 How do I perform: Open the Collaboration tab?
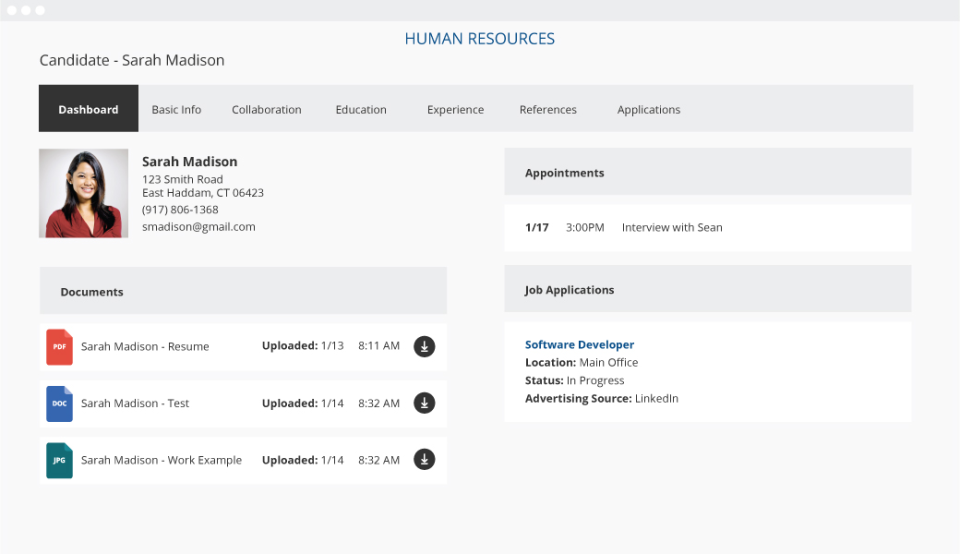coord(266,109)
